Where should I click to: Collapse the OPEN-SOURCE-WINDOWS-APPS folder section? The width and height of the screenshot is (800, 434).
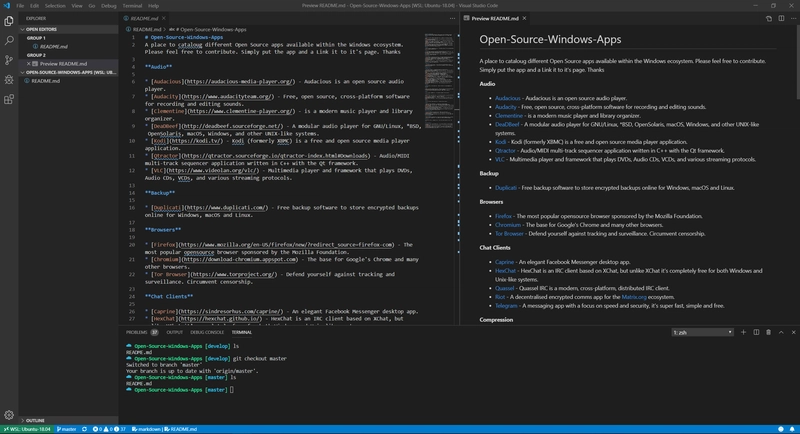[69, 72]
